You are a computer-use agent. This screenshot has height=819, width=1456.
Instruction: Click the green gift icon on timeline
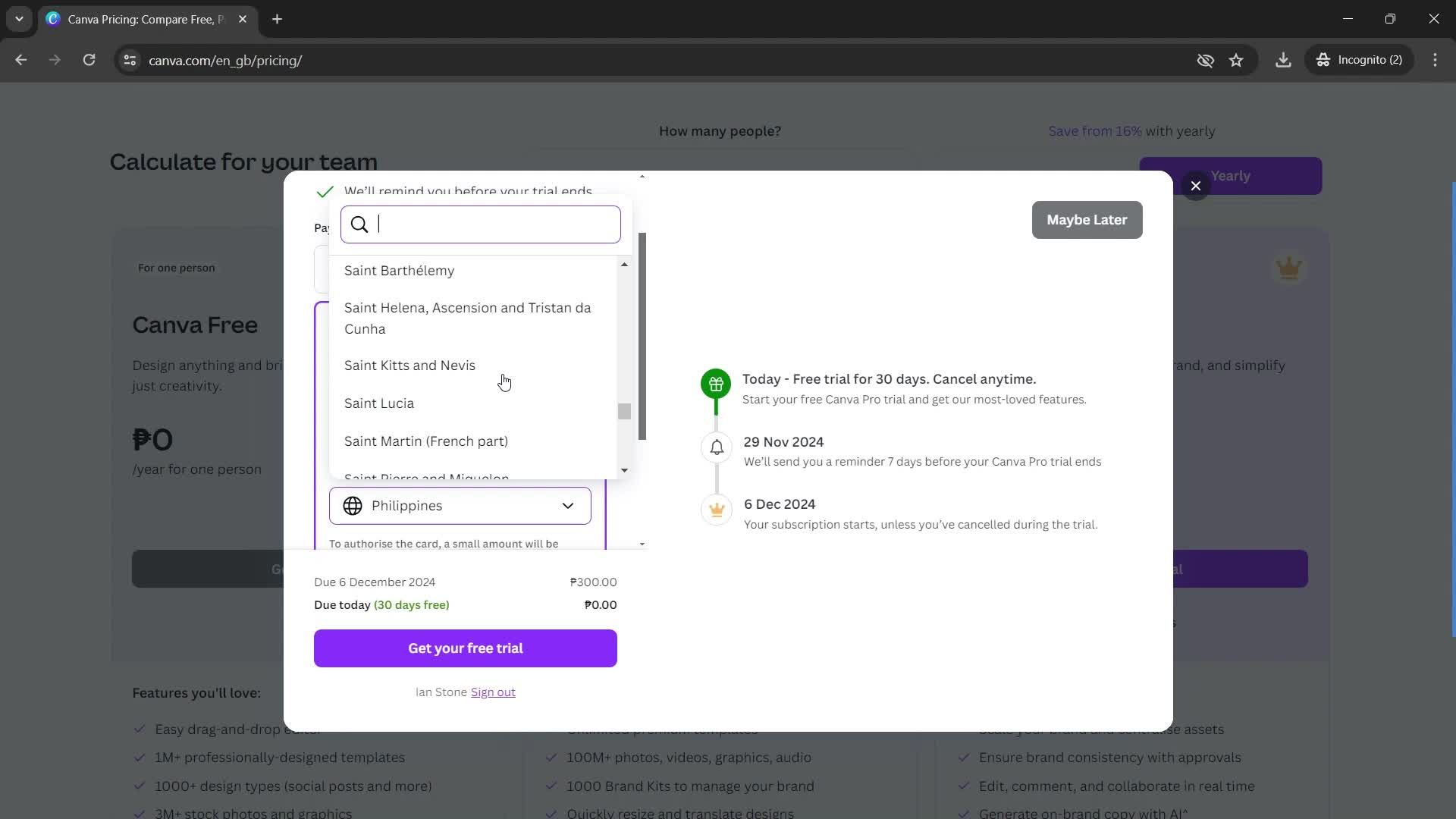pyautogui.click(x=716, y=384)
